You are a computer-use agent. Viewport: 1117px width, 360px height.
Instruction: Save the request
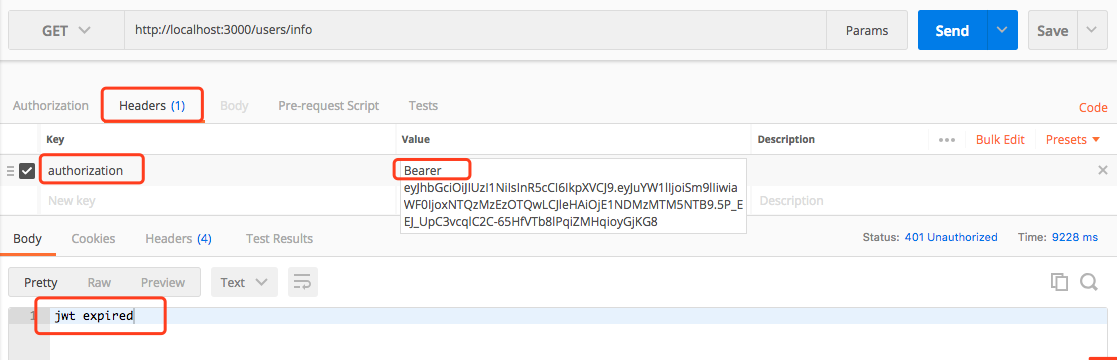(1052, 31)
